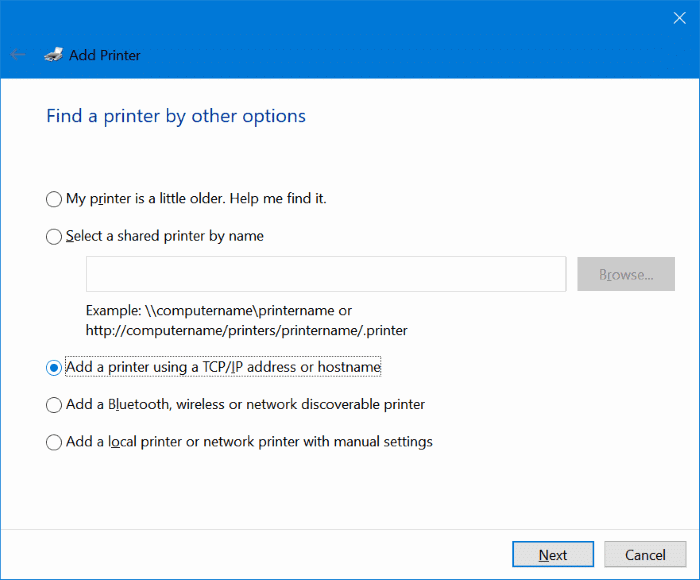Click the shared printer name text field
Image resolution: width=700 pixels, height=580 pixels.
tap(326, 274)
